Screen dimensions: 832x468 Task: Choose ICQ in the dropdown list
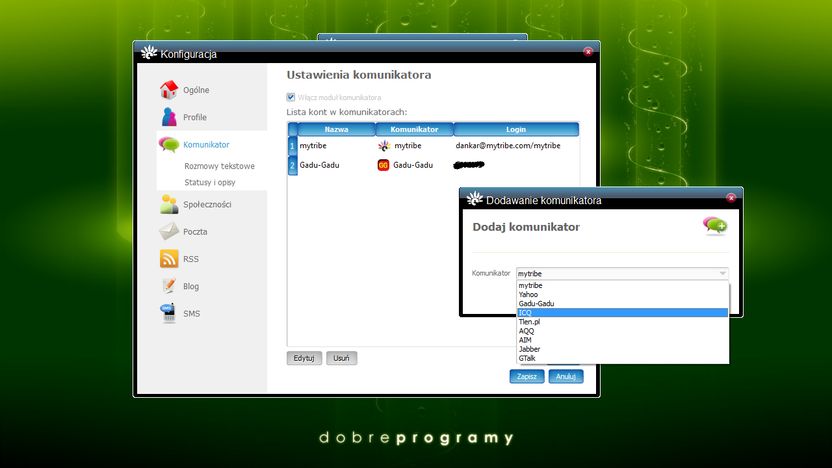pos(622,313)
